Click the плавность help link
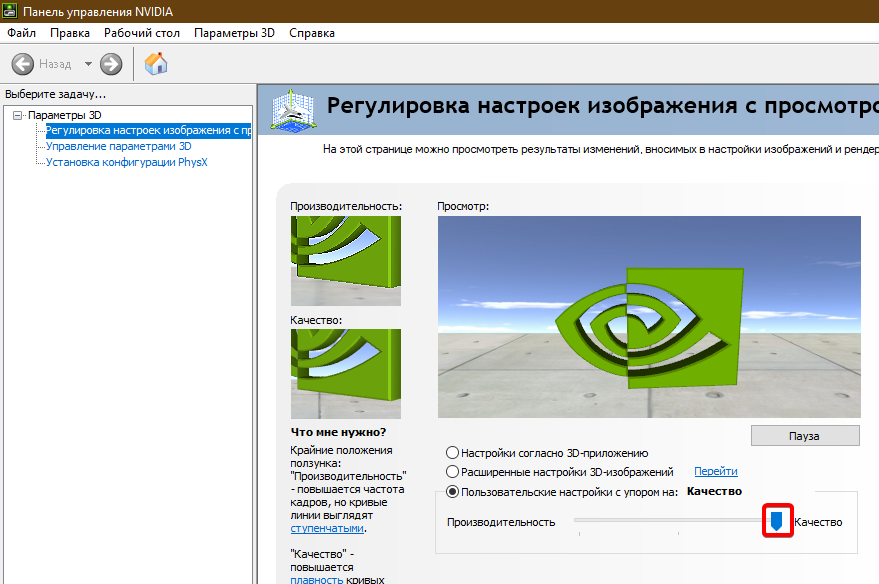This screenshot has width=879, height=584. 317,580
